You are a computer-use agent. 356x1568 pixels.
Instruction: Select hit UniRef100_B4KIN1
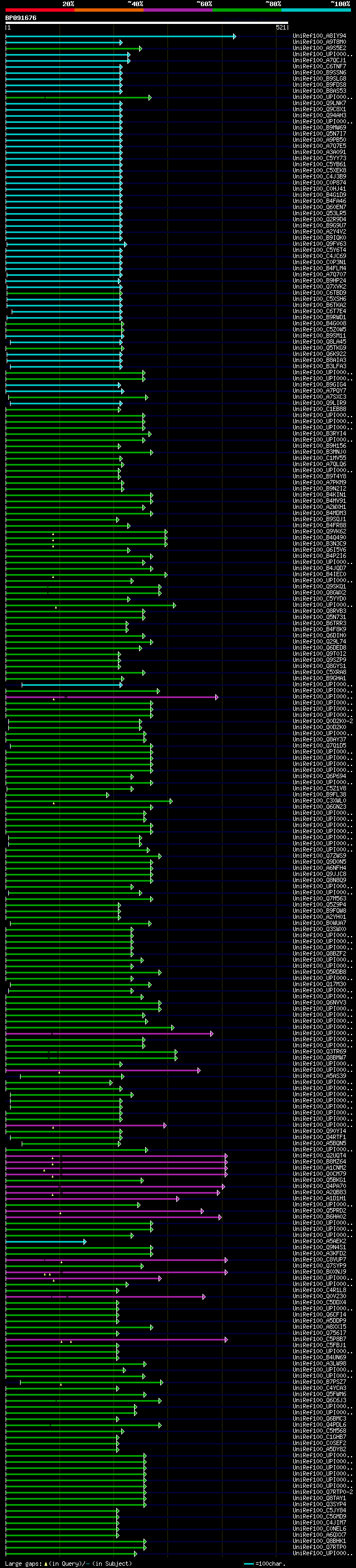coord(319,495)
